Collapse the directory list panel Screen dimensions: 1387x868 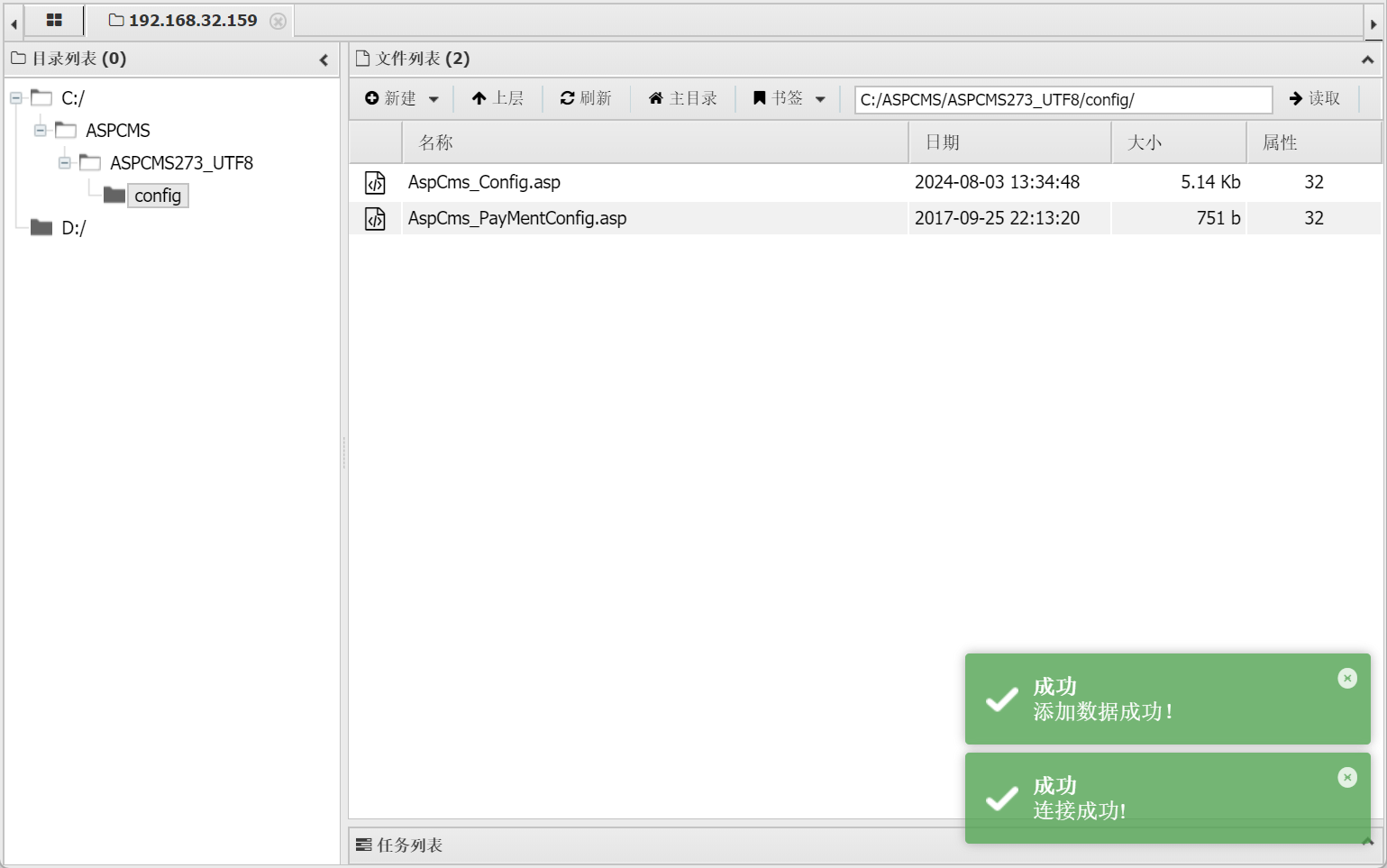[x=324, y=59]
